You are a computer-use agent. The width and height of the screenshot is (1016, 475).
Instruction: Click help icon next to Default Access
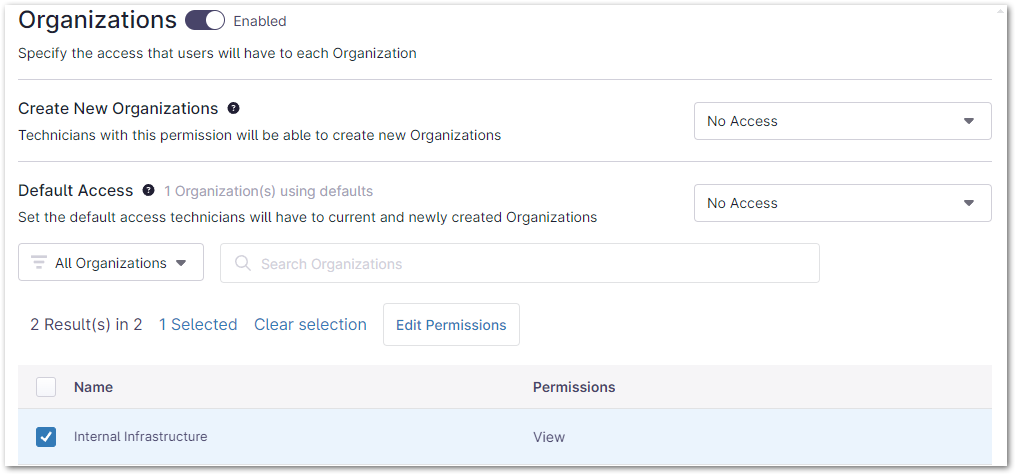click(x=148, y=190)
